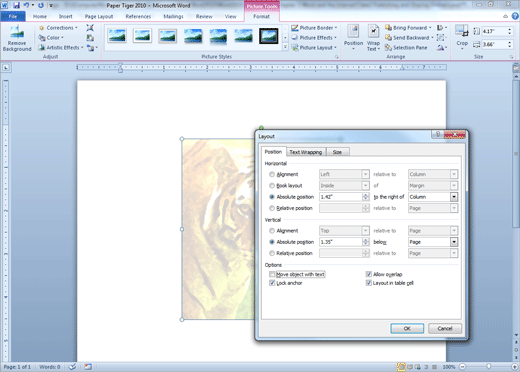Click the zoom slider handle
Image resolution: width=520 pixels, height=372 pixels.
[489, 367]
